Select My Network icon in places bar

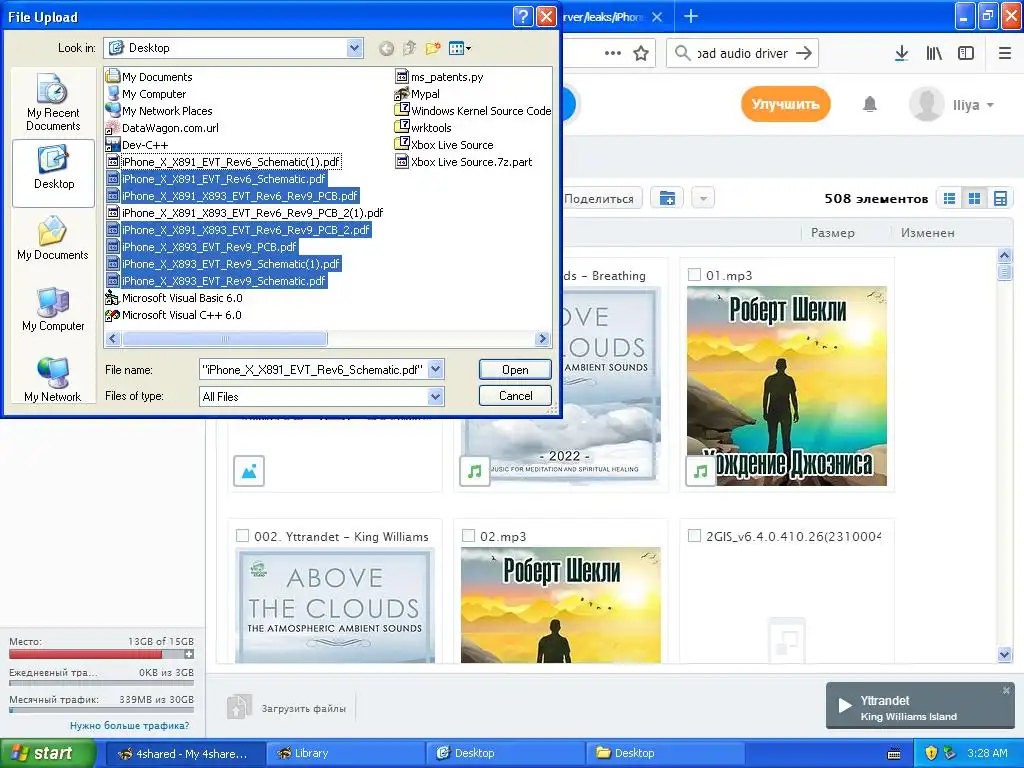pyautogui.click(x=53, y=379)
